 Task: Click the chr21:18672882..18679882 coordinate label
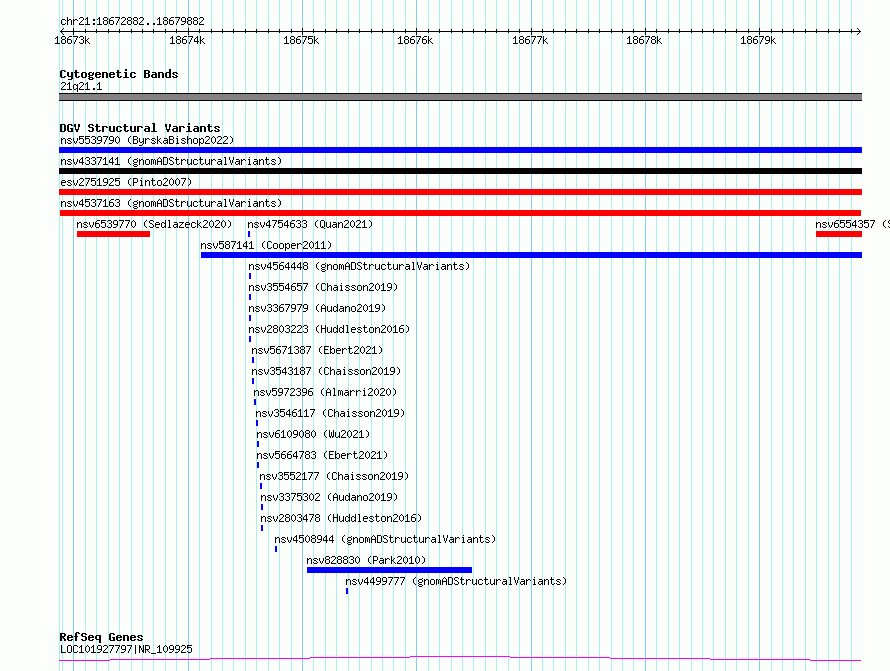click(x=132, y=22)
